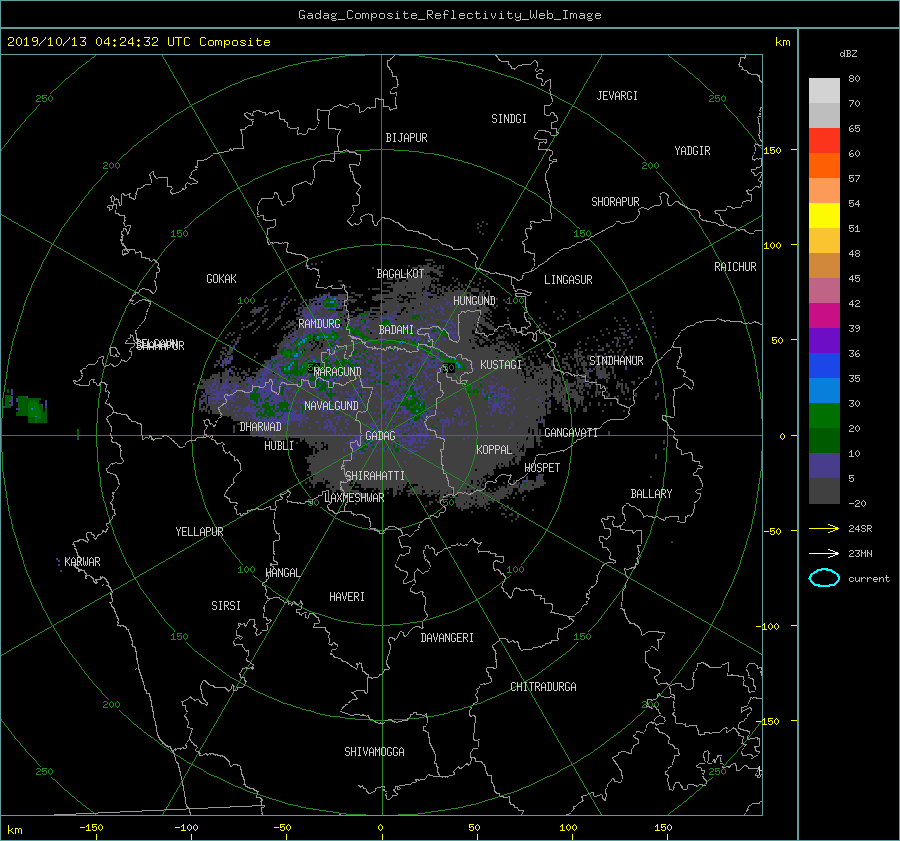
Task: Click the 65 dBZ red color swatch
Action: (824, 140)
